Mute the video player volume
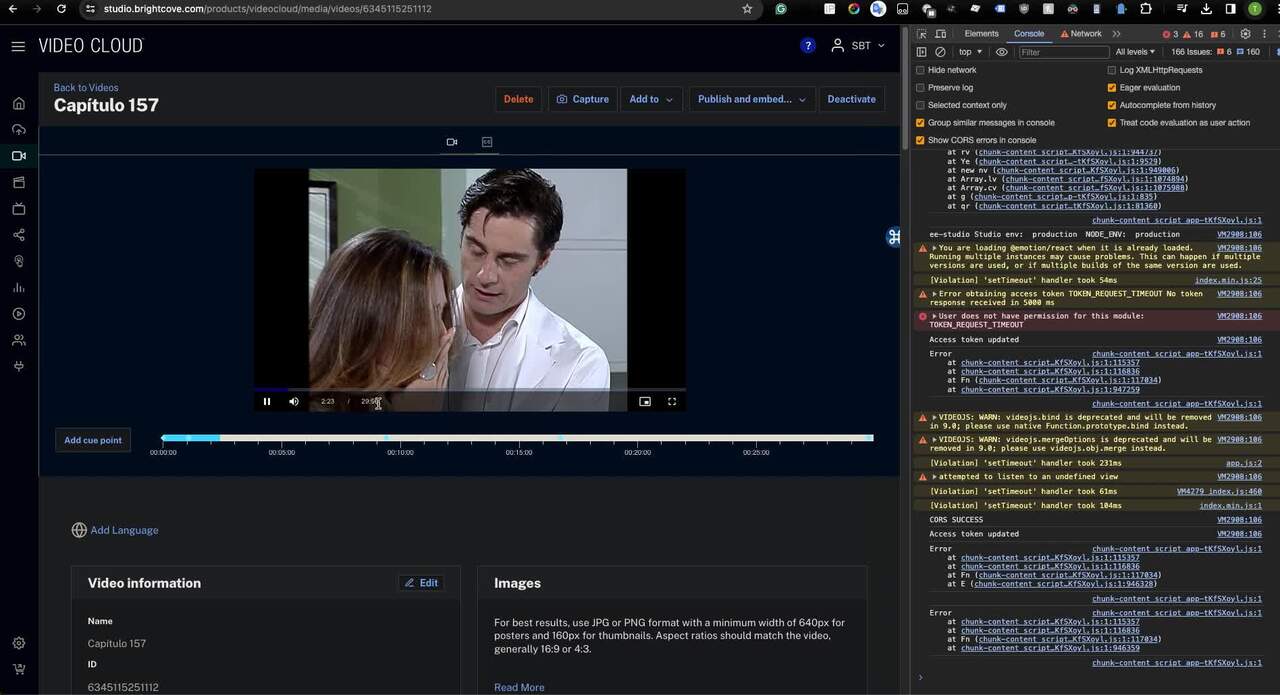The height and width of the screenshot is (695, 1280). [294, 402]
